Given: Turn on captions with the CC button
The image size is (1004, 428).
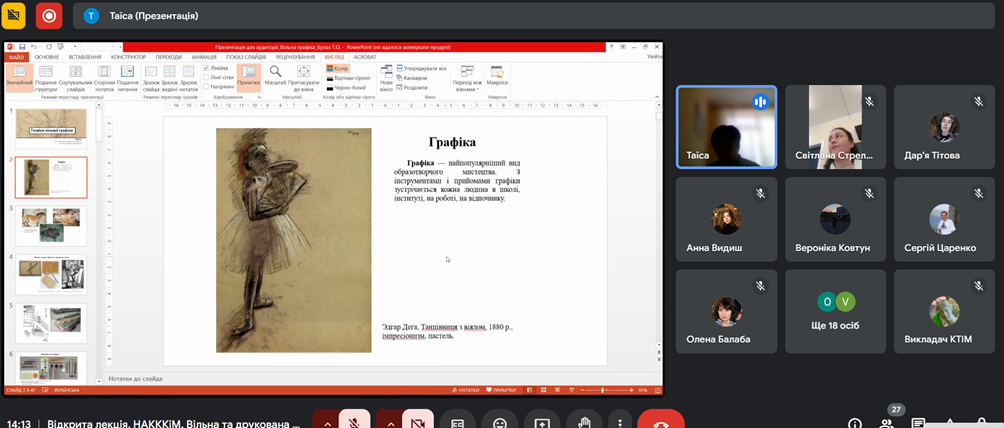Looking at the screenshot, I should pyautogui.click(x=457, y=422).
